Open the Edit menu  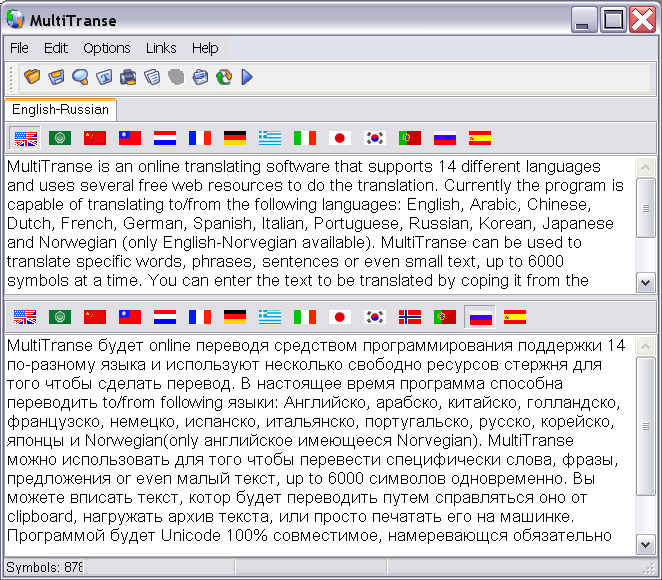(56, 48)
